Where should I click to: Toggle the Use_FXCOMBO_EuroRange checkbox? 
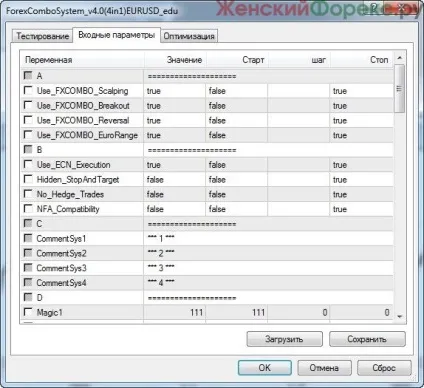[28, 135]
